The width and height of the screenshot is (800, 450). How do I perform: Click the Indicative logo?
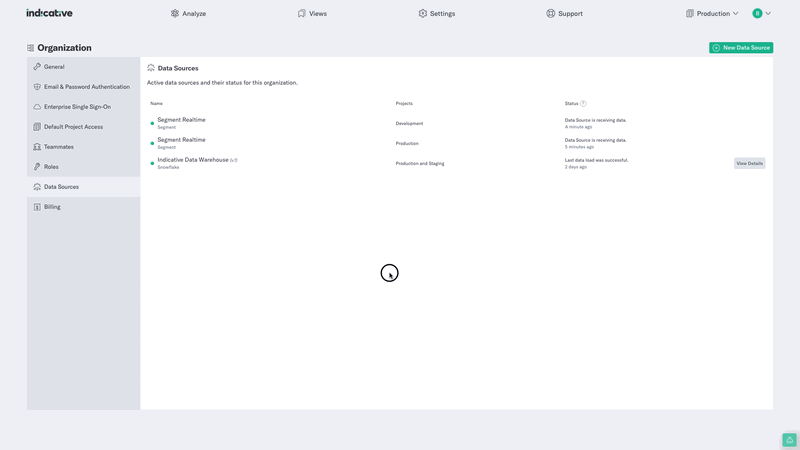point(49,13)
